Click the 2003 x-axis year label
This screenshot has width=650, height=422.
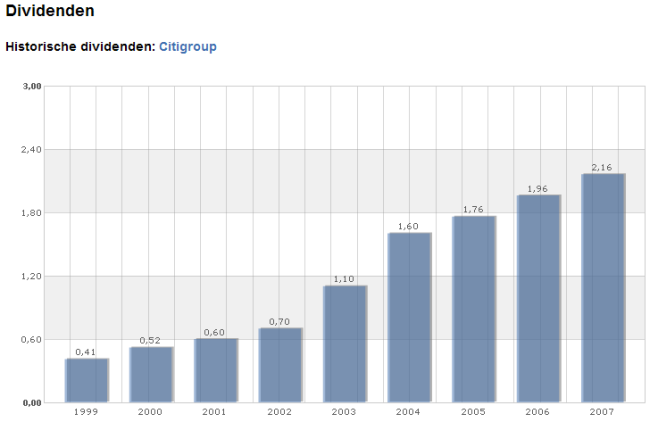[344, 412]
